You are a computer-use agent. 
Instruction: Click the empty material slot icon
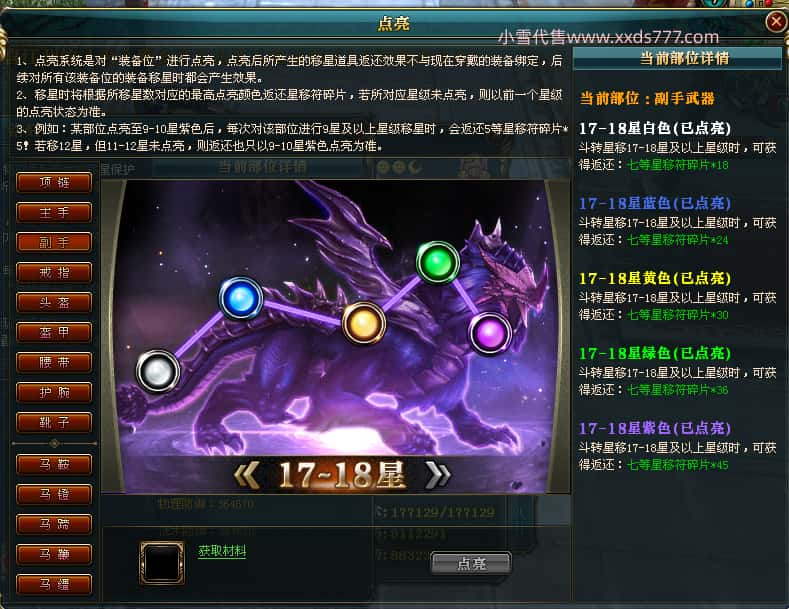tap(162, 563)
